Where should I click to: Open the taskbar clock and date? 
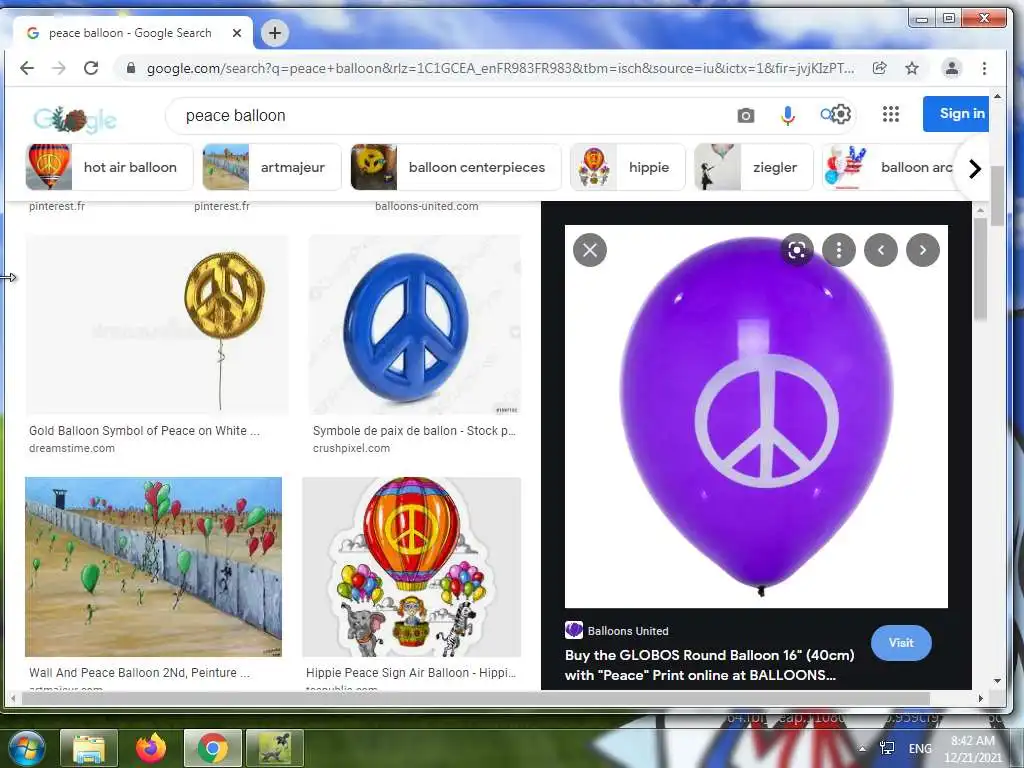point(972,749)
